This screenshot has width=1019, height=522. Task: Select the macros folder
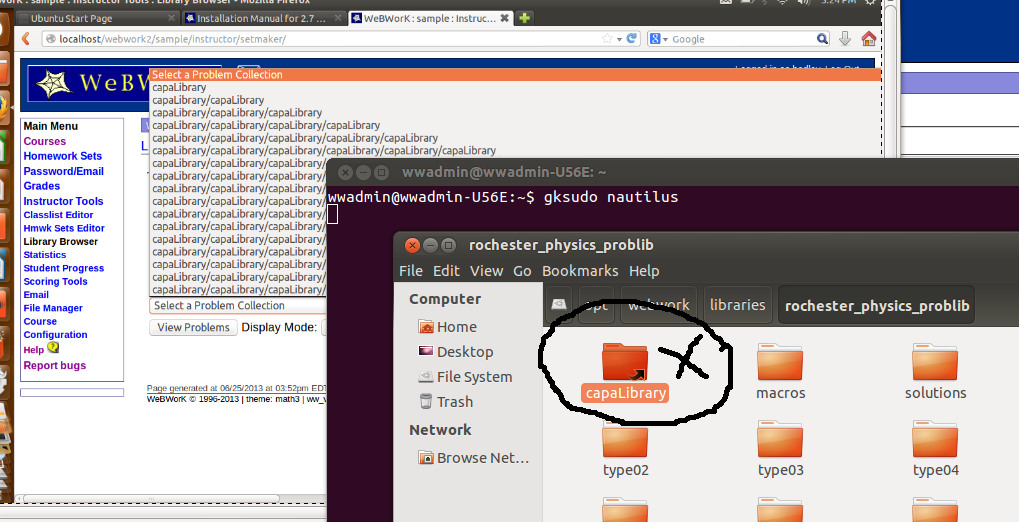coord(780,372)
